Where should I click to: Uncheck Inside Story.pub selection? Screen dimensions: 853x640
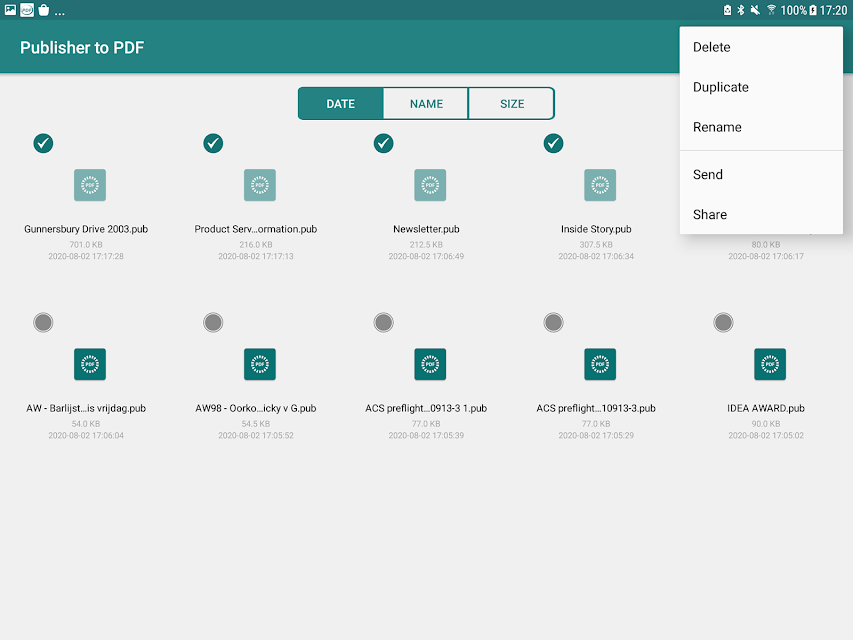[553, 143]
